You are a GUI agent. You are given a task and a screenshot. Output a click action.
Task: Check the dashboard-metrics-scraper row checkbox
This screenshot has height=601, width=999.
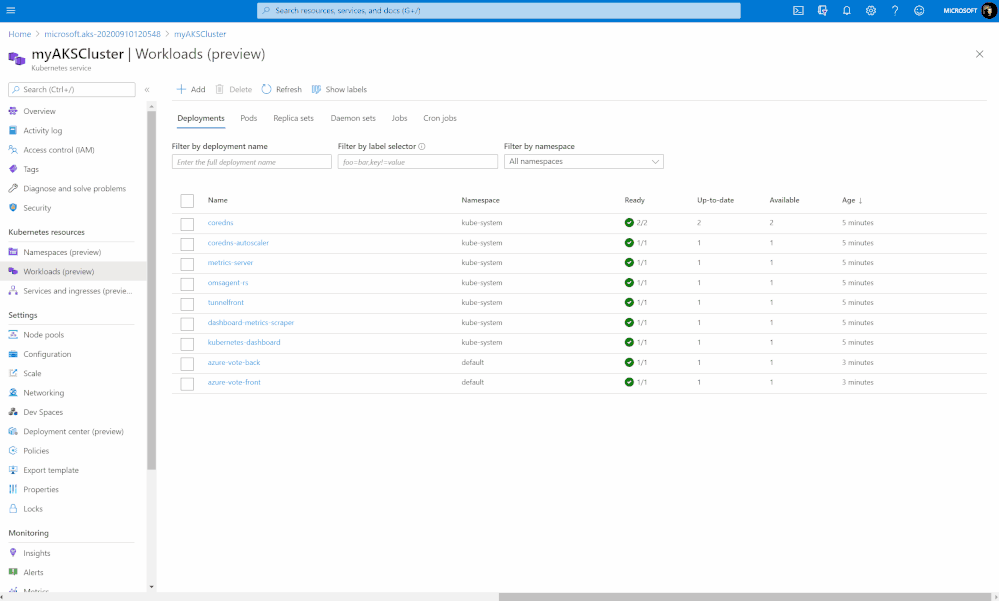tap(187, 324)
